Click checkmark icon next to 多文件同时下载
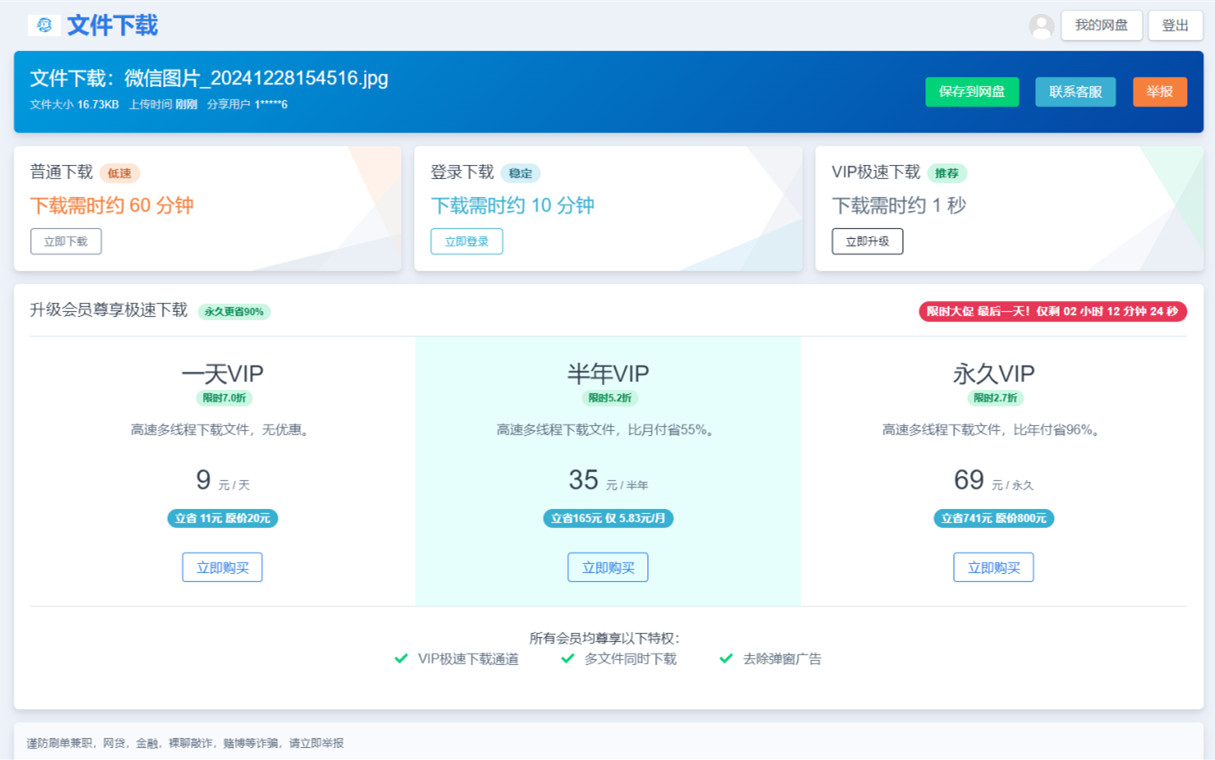 [x=568, y=658]
